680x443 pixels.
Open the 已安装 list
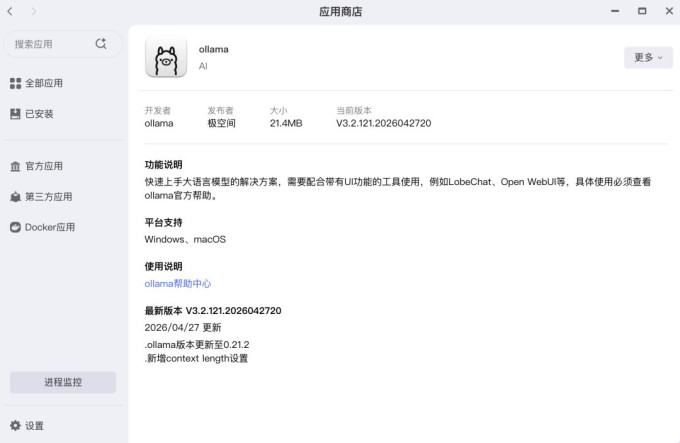point(39,114)
